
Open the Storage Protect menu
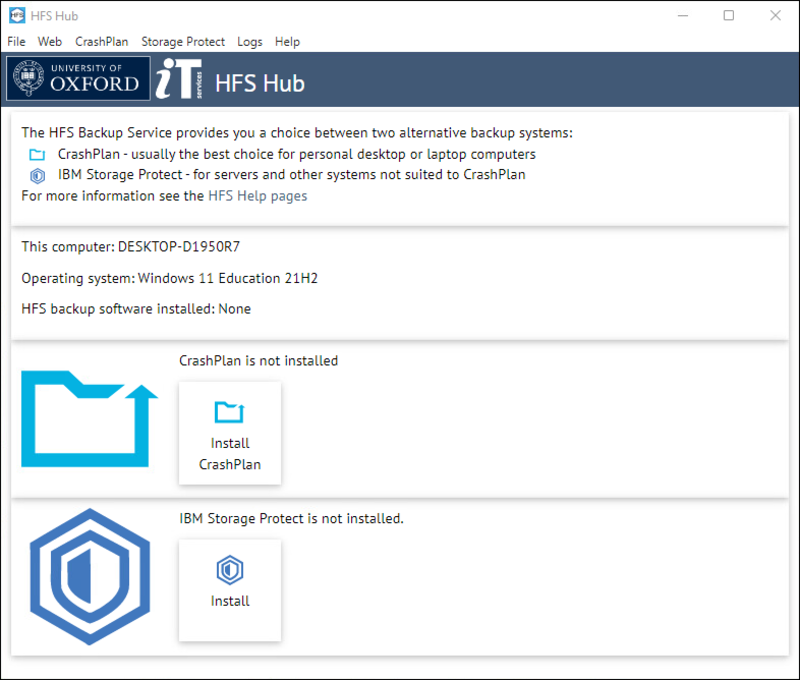[x=183, y=42]
